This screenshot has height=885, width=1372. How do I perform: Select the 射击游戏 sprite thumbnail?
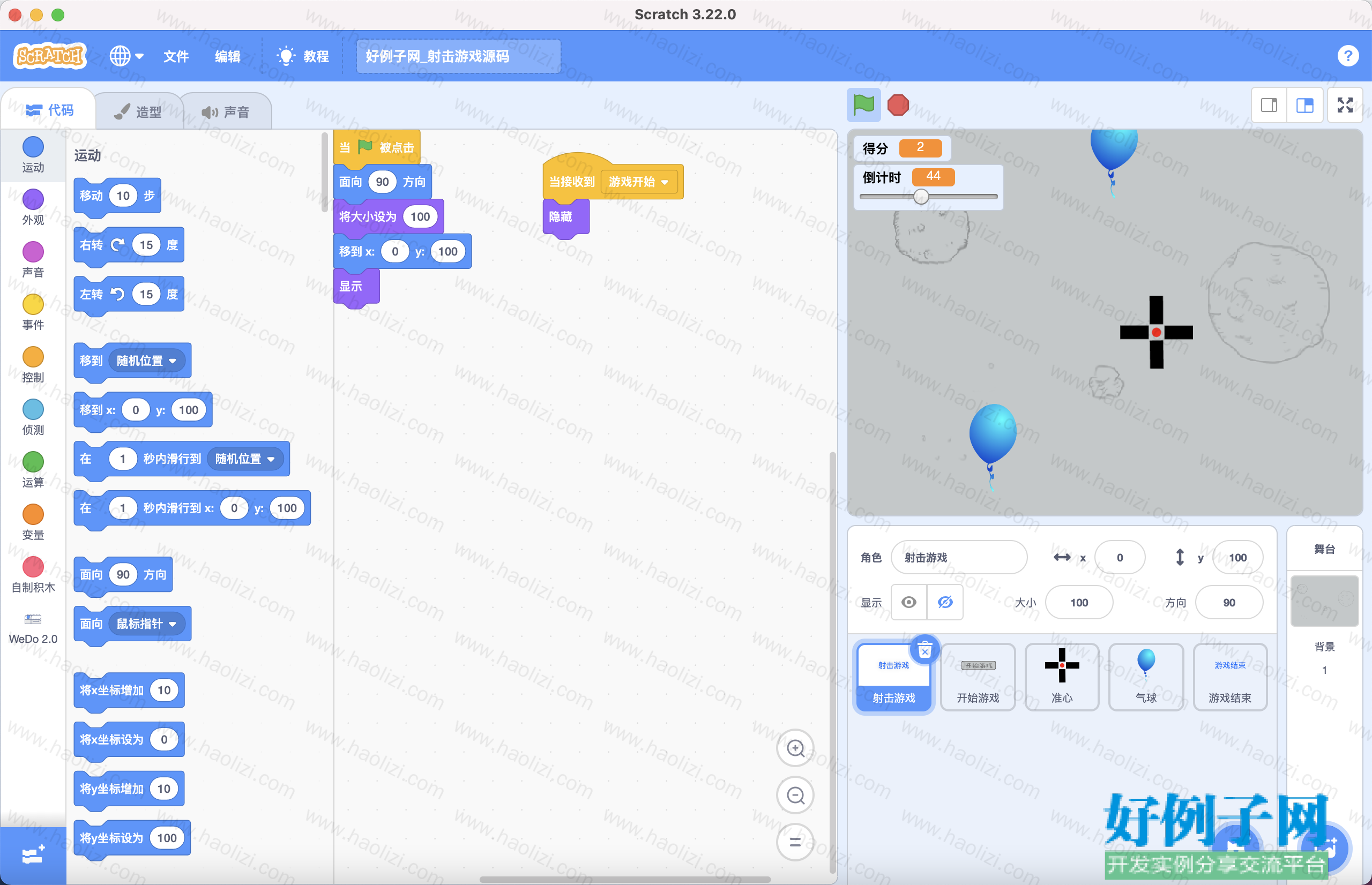click(x=894, y=677)
